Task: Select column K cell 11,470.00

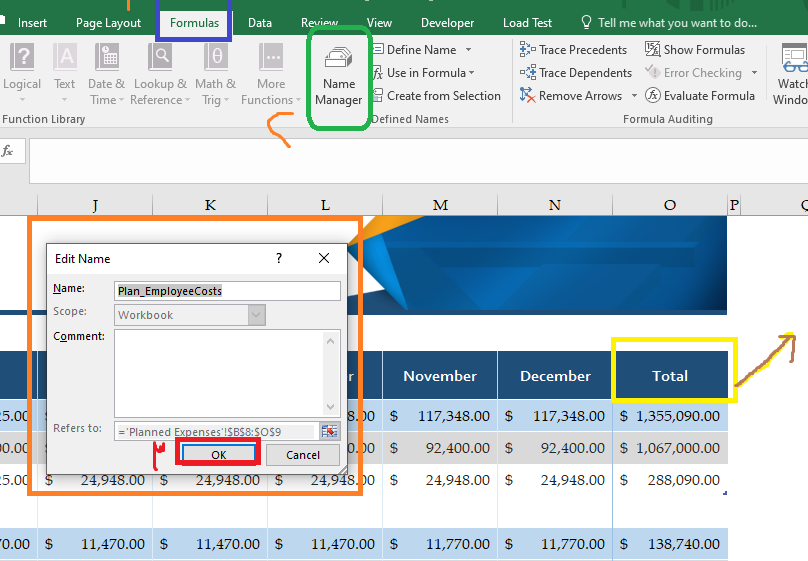Action: pos(210,543)
